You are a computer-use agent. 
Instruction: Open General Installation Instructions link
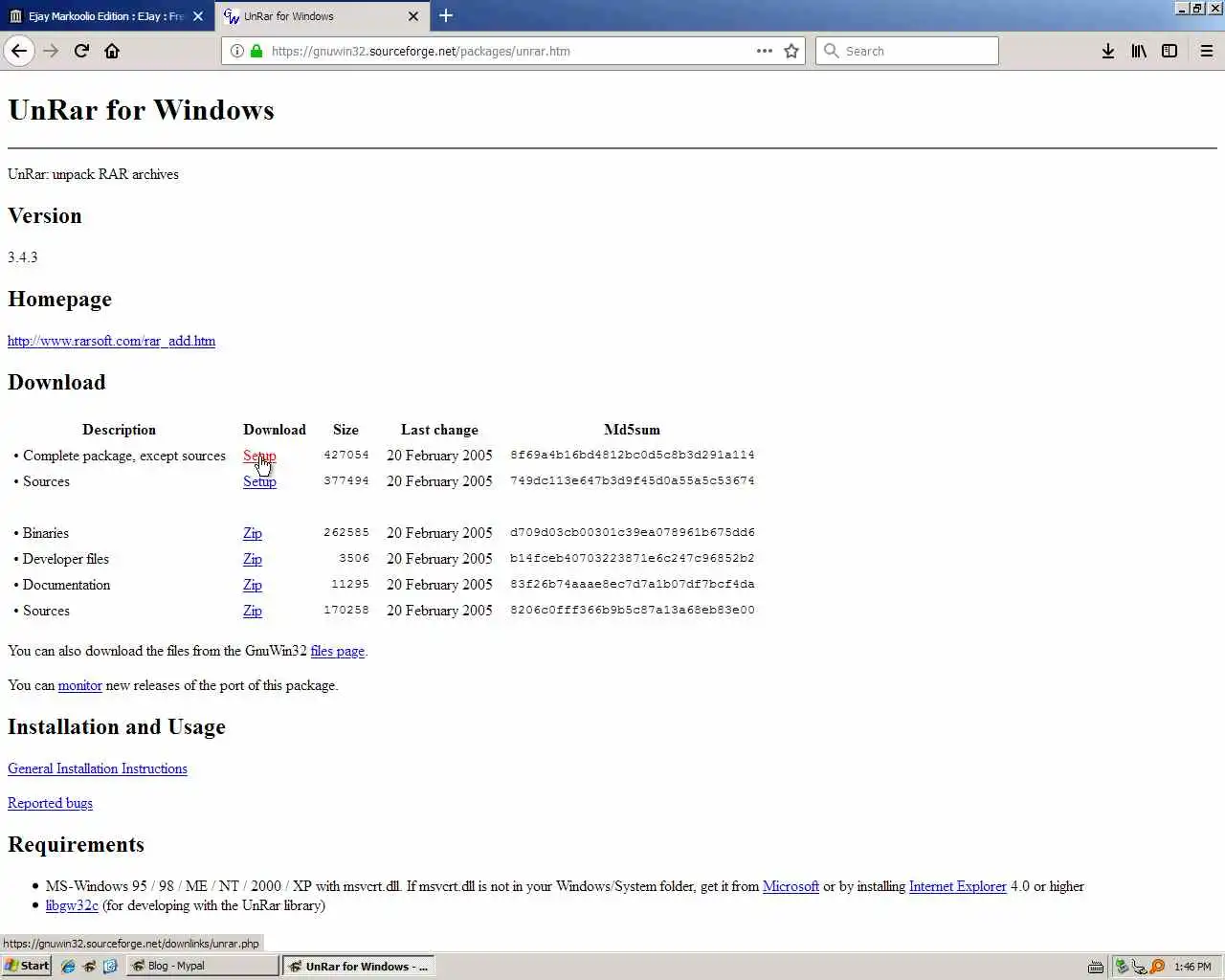click(98, 768)
